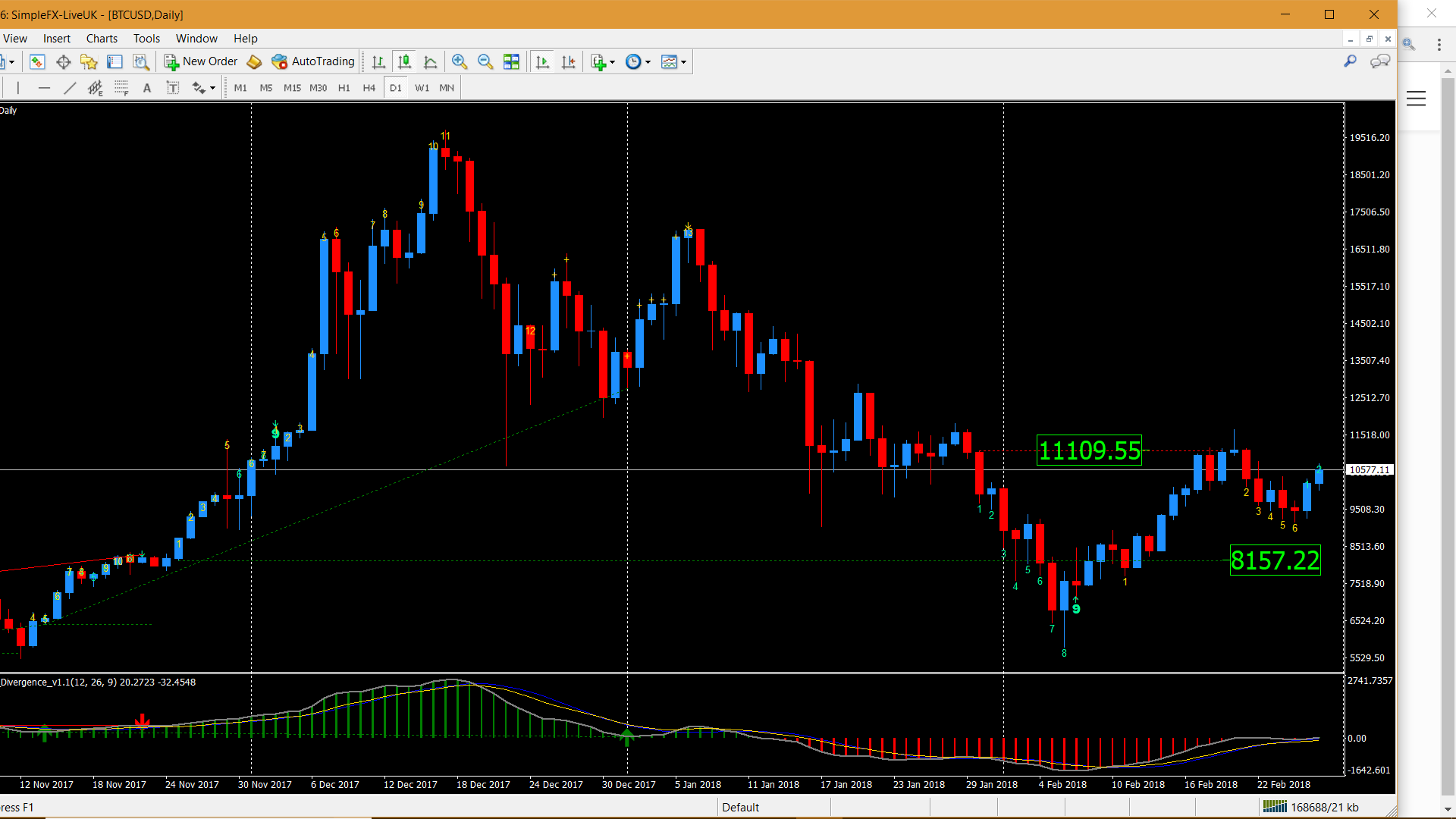Draw a trendline with line tool
Screen dimensions: 1456x819
70,88
